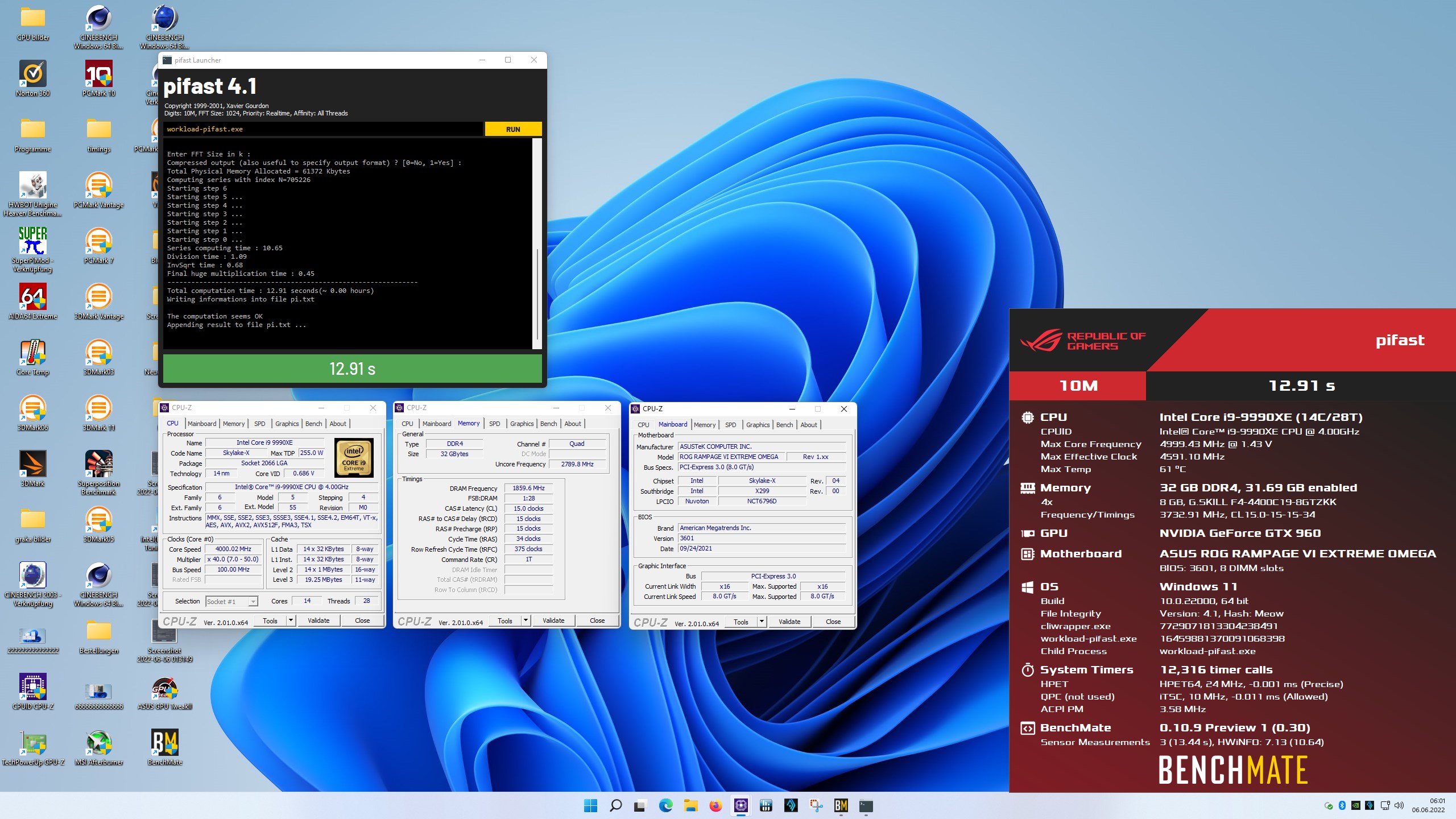Screen dimensions: 1456x819
Task: Open File Explorer from taskbar
Action: [x=690, y=805]
